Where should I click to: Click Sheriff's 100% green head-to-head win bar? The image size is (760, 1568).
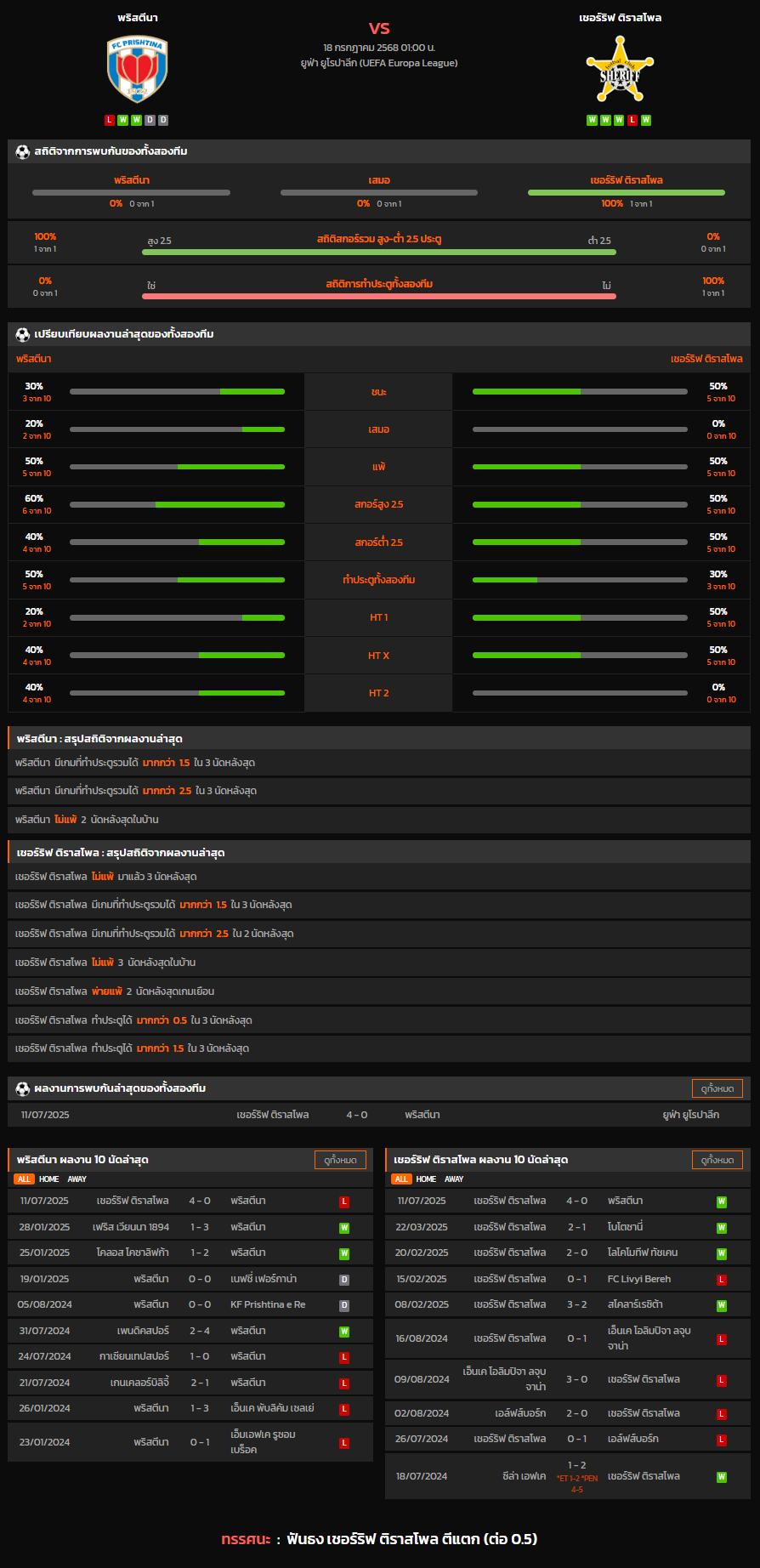(627, 193)
